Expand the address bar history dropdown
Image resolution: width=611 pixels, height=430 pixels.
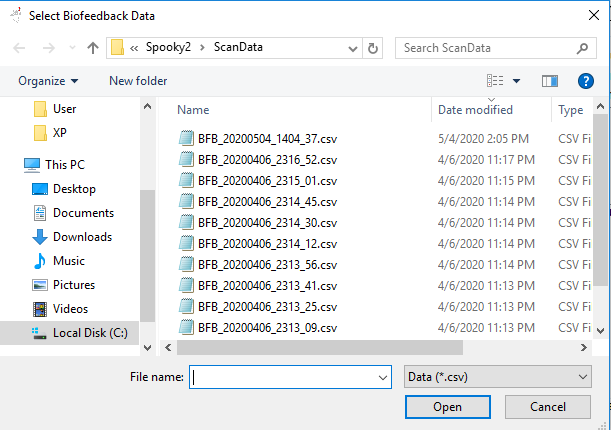352,48
